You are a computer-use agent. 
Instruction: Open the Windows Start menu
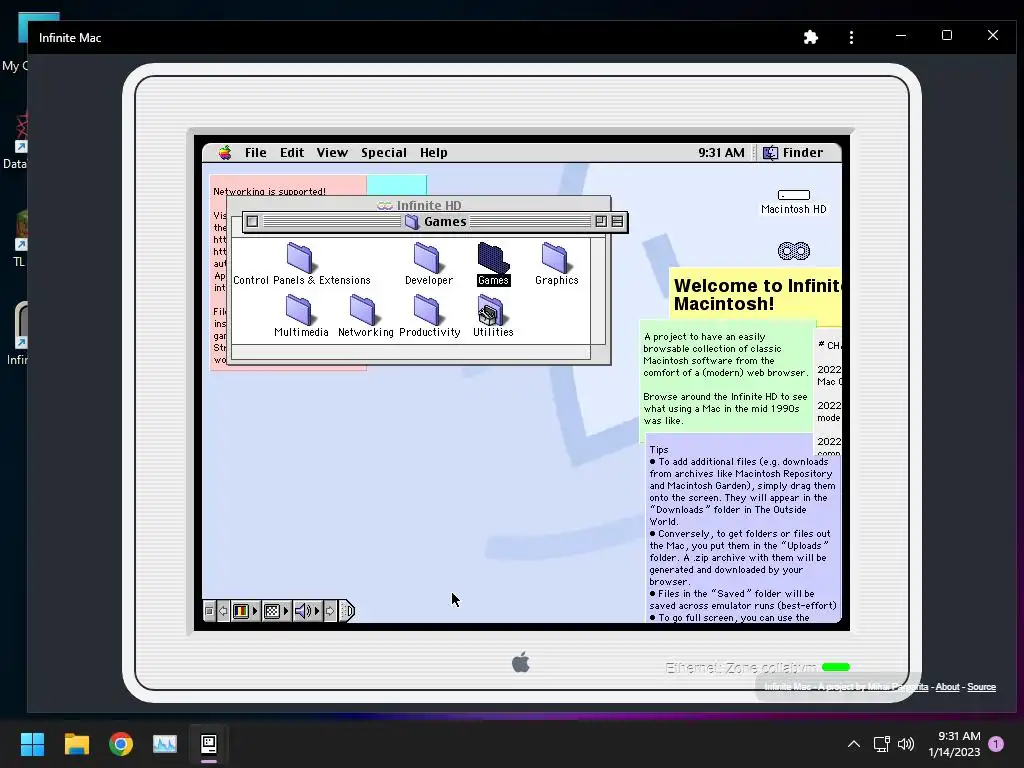32,744
